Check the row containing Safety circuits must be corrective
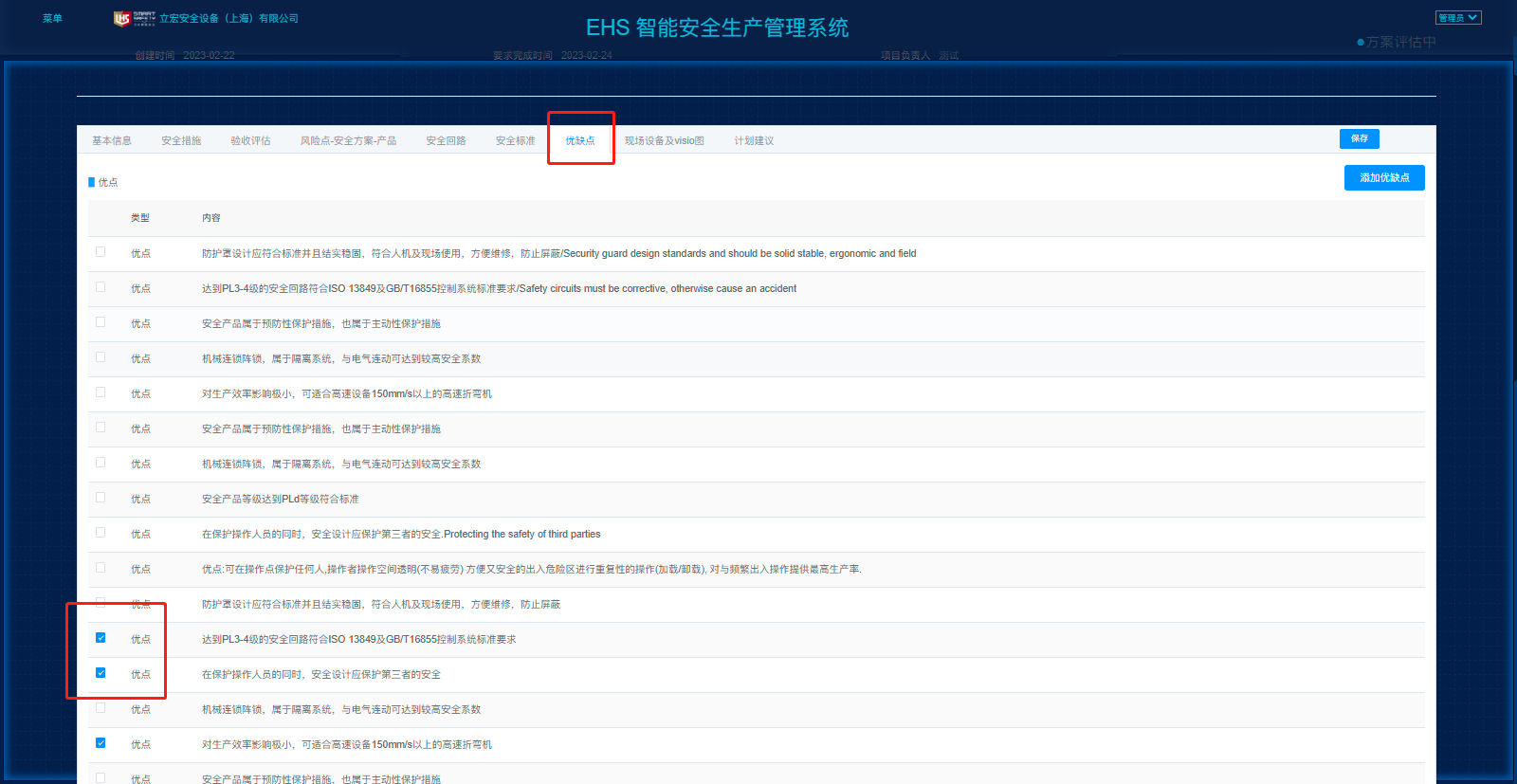The width and height of the screenshot is (1517, 784). (x=101, y=287)
